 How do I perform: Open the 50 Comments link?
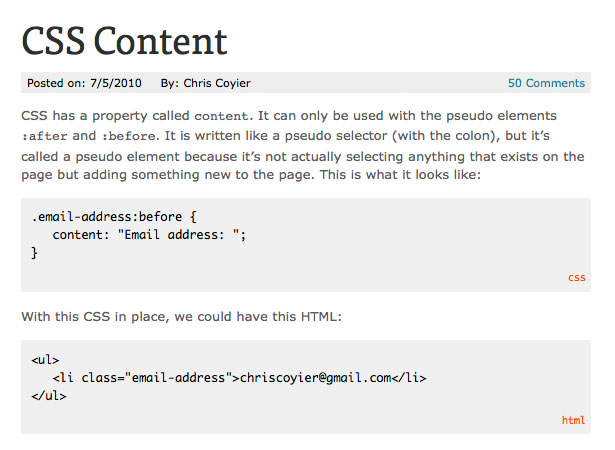click(546, 83)
